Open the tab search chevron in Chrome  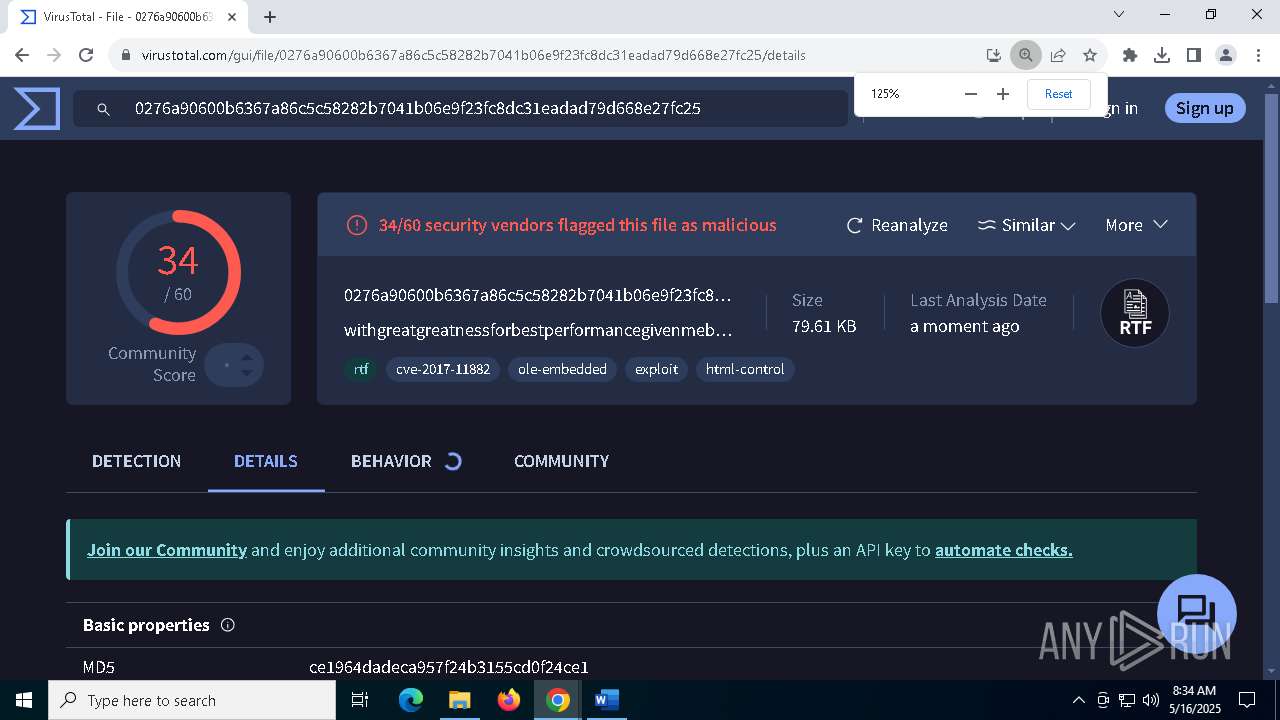tap(1119, 15)
